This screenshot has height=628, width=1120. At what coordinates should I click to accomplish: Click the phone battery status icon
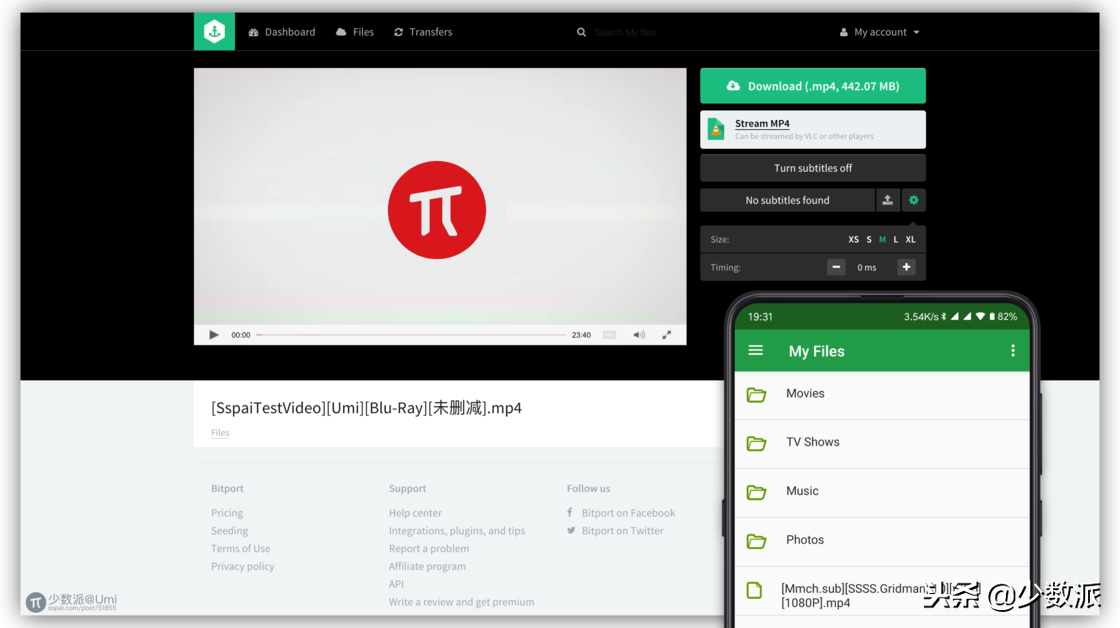coord(991,317)
